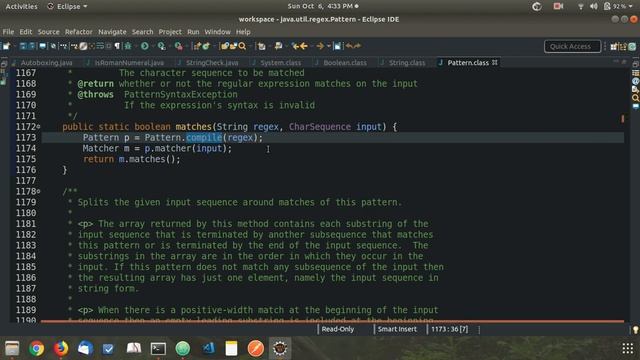Click the Next Annotation toolbar icon
The width and height of the screenshot is (640, 360).
(262, 46)
